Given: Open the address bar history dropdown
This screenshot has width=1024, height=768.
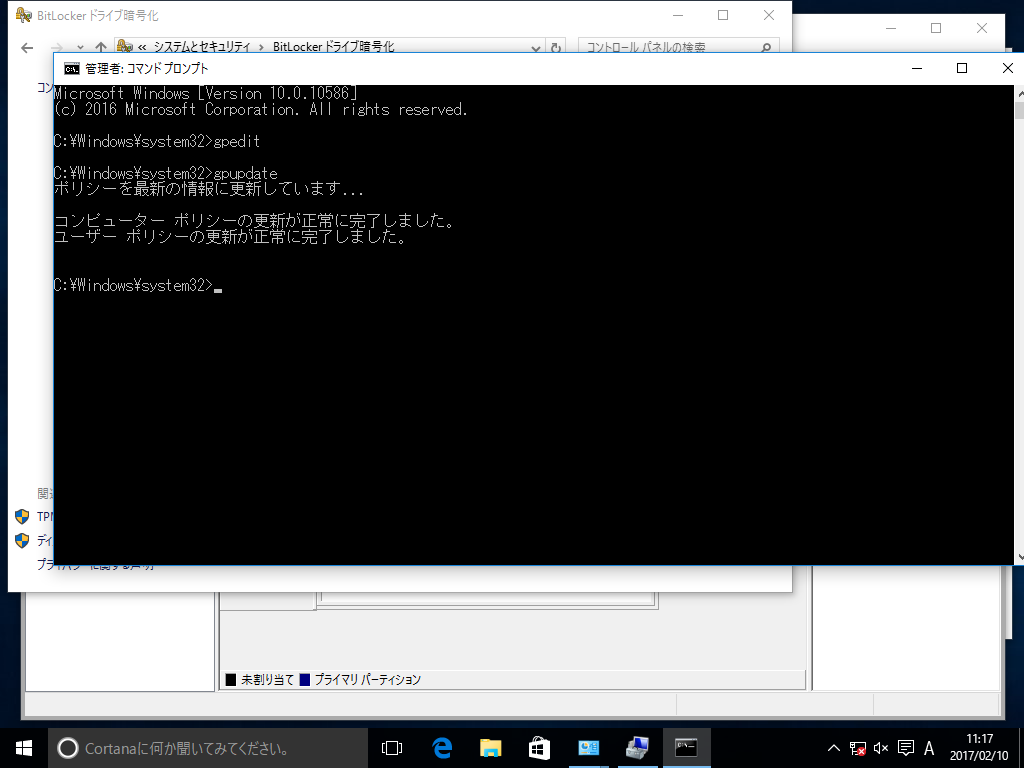Looking at the screenshot, I should point(536,48).
